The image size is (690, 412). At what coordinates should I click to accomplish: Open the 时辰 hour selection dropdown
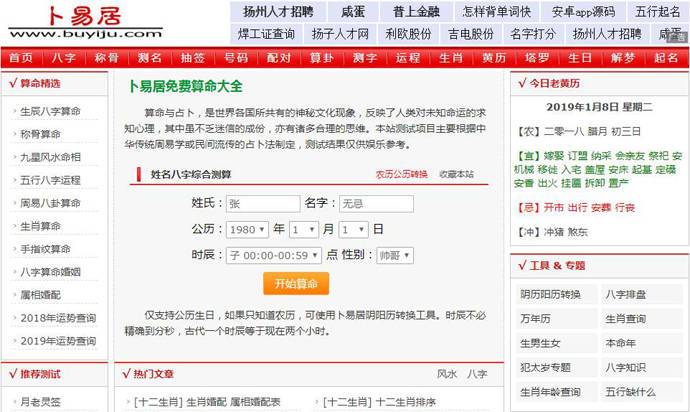pyautogui.click(x=275, y=255)
